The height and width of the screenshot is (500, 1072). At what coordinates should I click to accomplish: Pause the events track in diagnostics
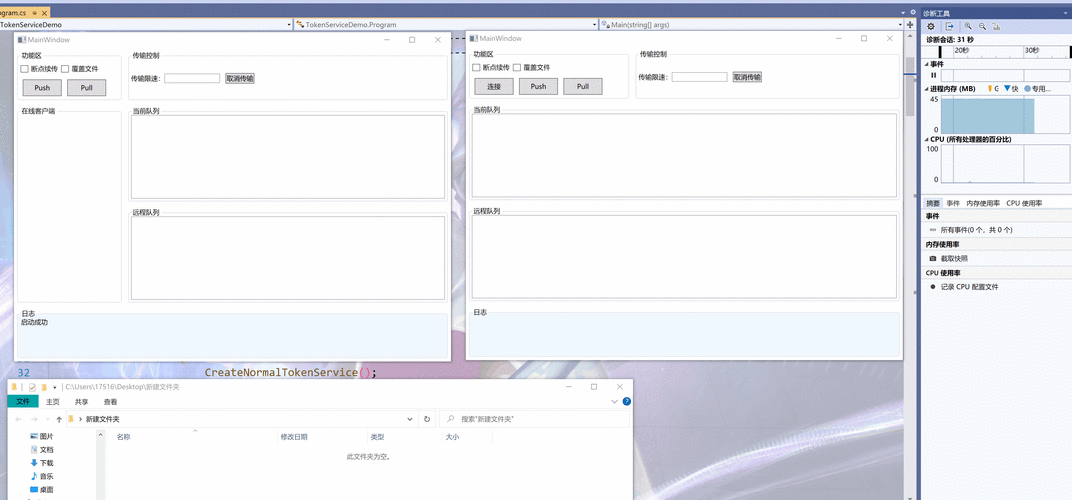pyautogui.click(x=934, y=75)
